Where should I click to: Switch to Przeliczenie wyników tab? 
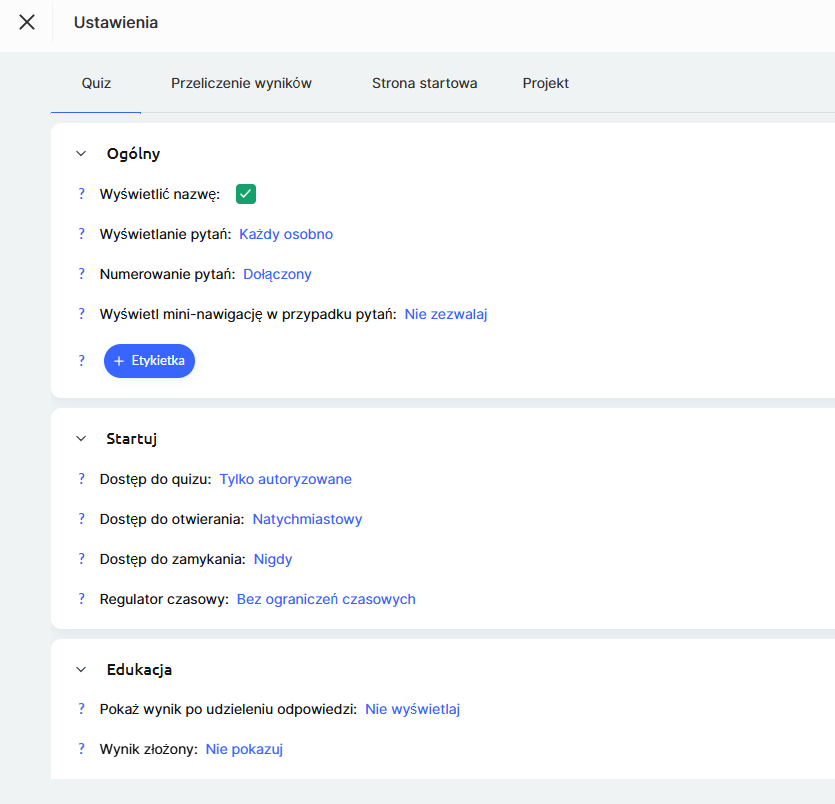241,83
